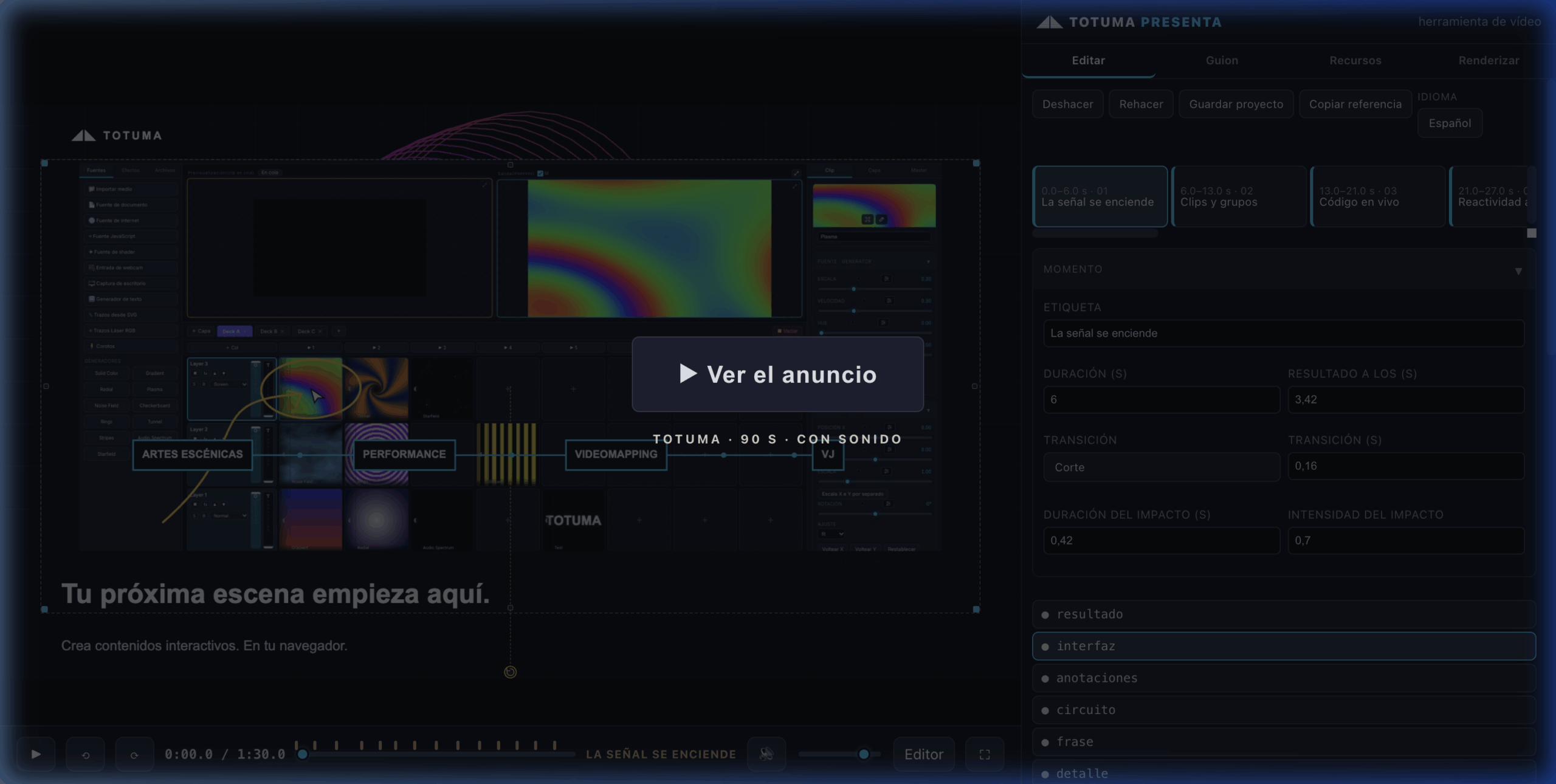Select the resultado layer row
This screenshot has height=784, width=1556.
click(1284, 614)
